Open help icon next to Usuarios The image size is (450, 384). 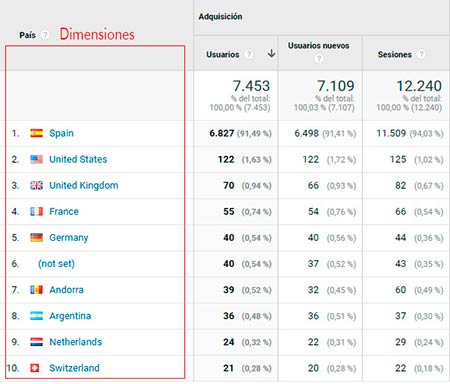point(248,54)
